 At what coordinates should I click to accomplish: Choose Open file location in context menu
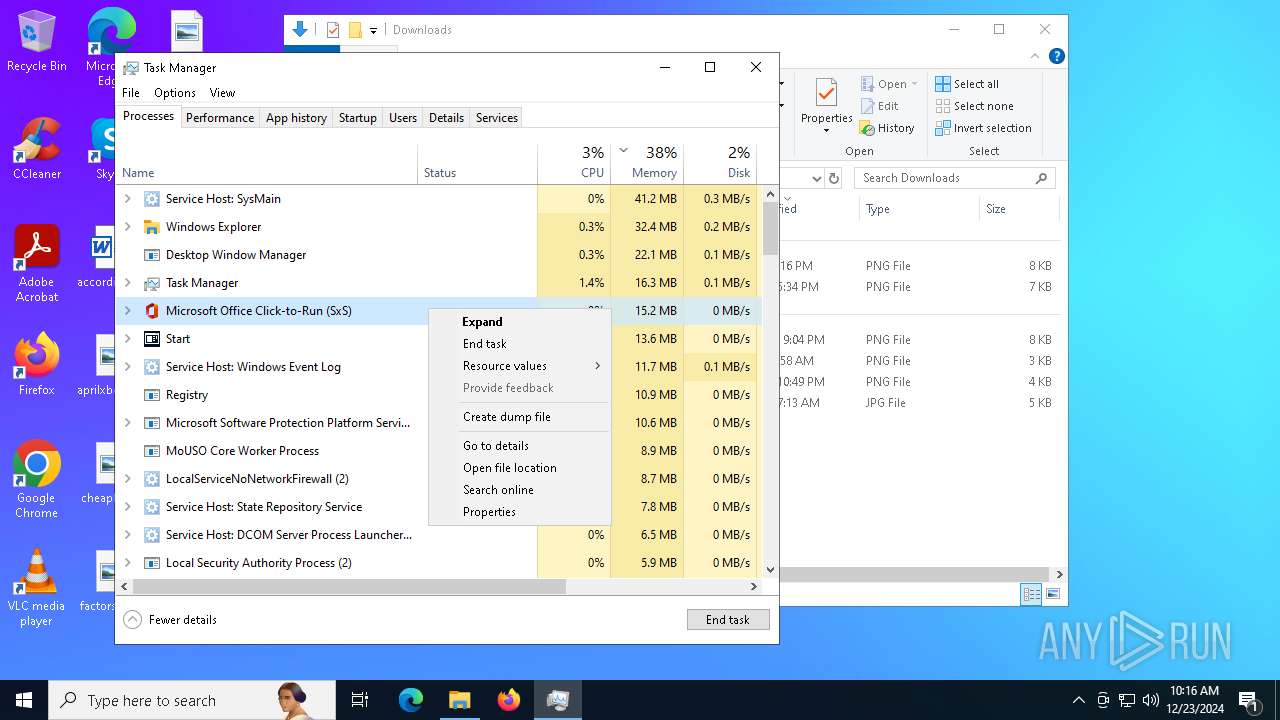tap(519, 468)
